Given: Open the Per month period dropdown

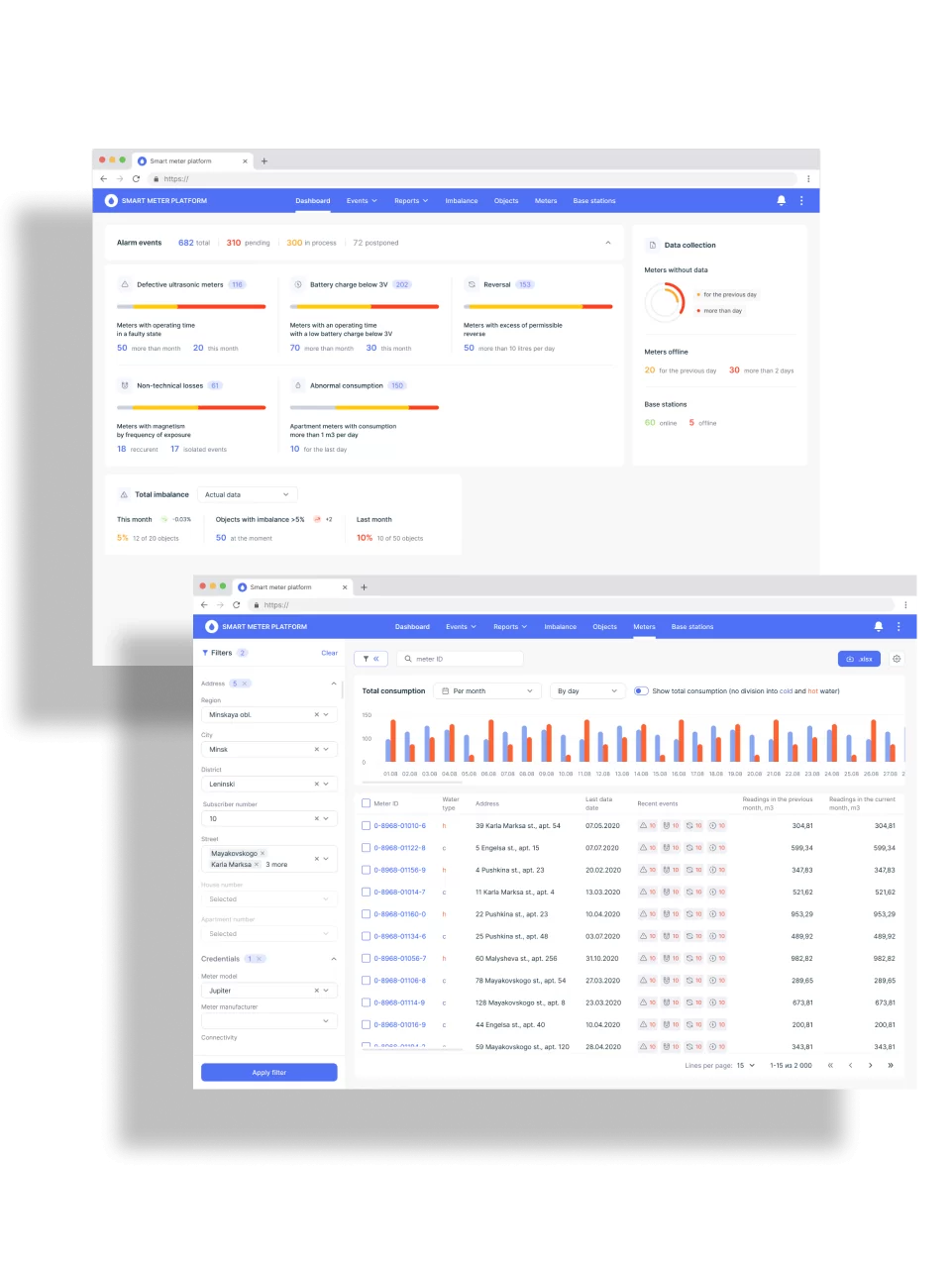Looking at the screenshot, I should point(489,690).
